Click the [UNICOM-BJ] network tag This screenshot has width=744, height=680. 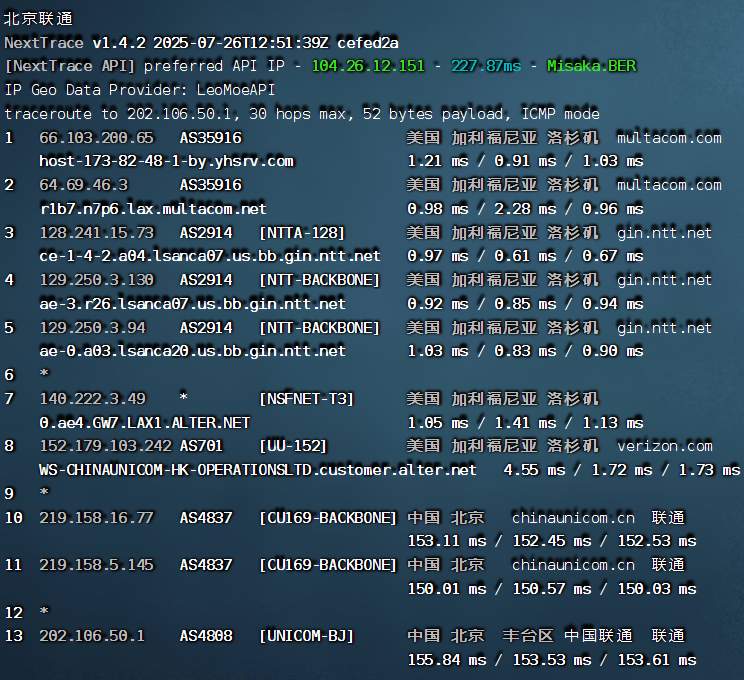click(x=306, y=636)
